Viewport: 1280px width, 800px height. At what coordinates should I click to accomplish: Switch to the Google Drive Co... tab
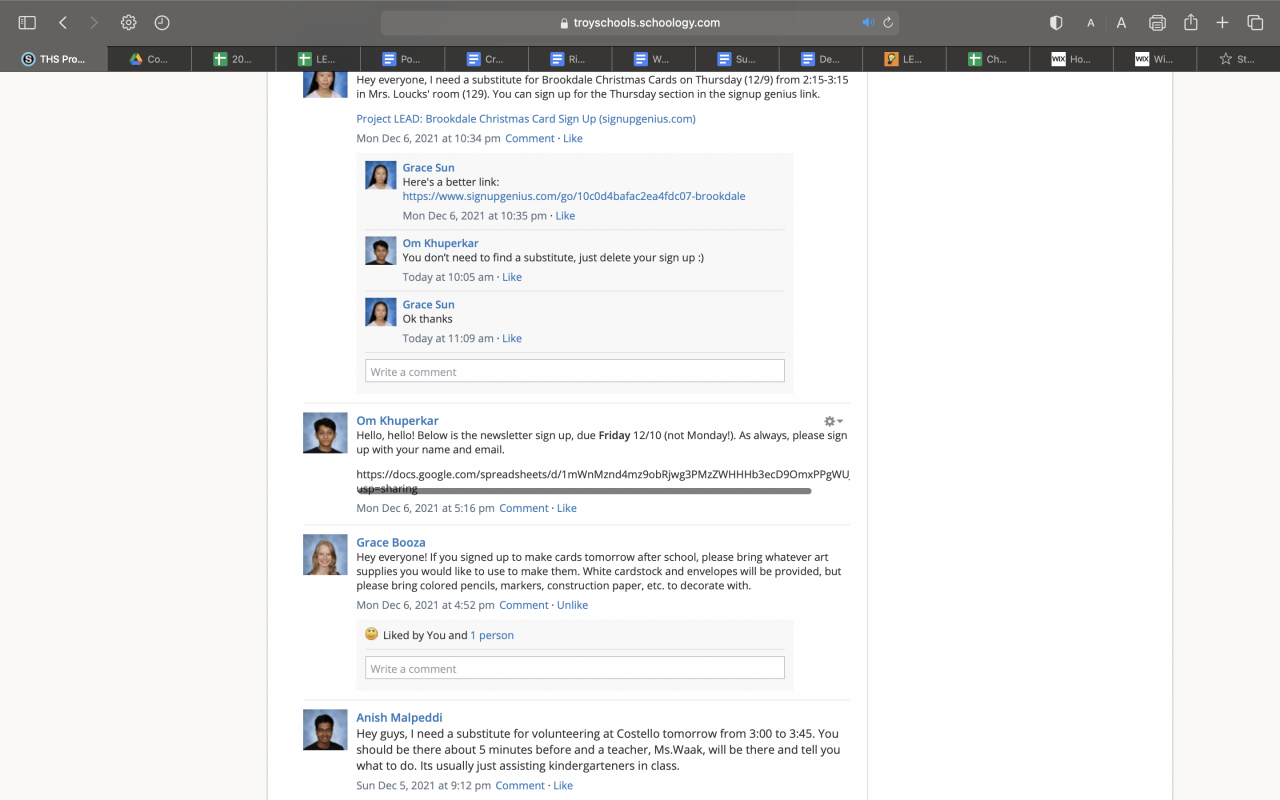coord(149,59)
